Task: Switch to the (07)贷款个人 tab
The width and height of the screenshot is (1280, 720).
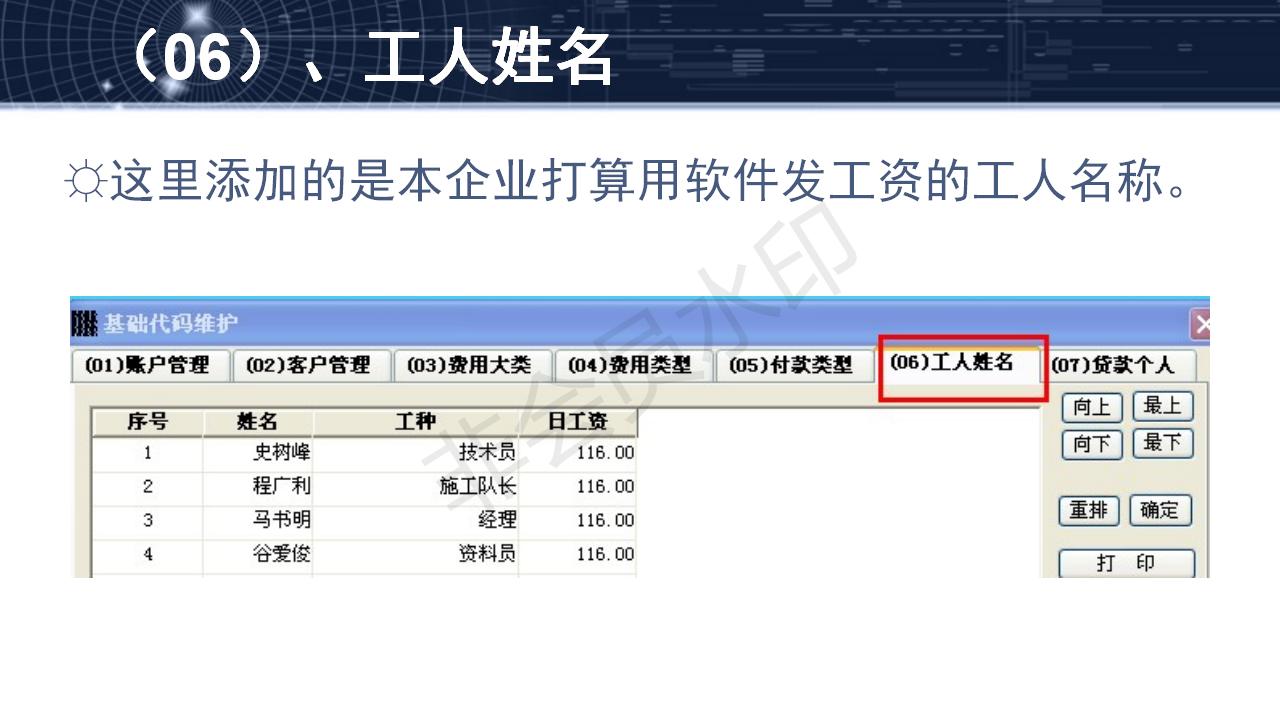Action: pyautogui.click(x=1122, y=365)
